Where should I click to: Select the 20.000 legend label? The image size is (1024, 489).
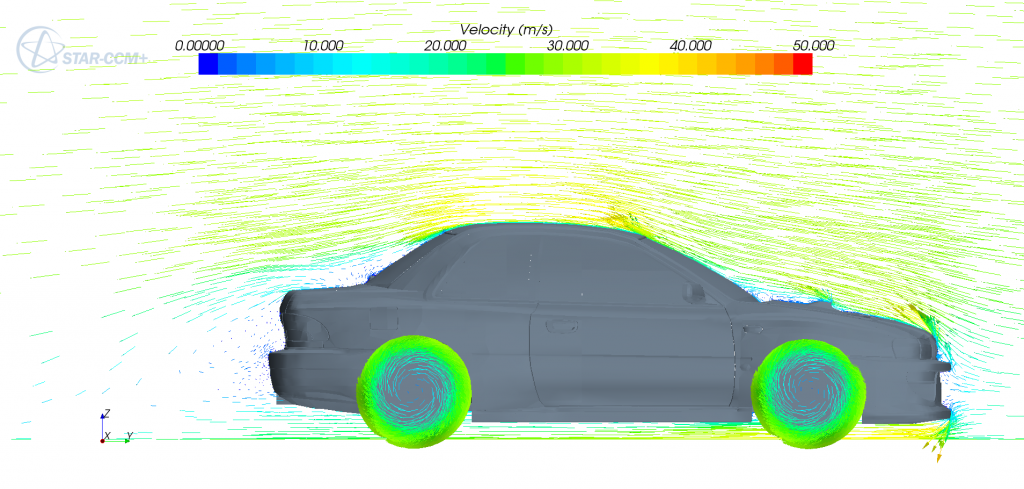447,46
